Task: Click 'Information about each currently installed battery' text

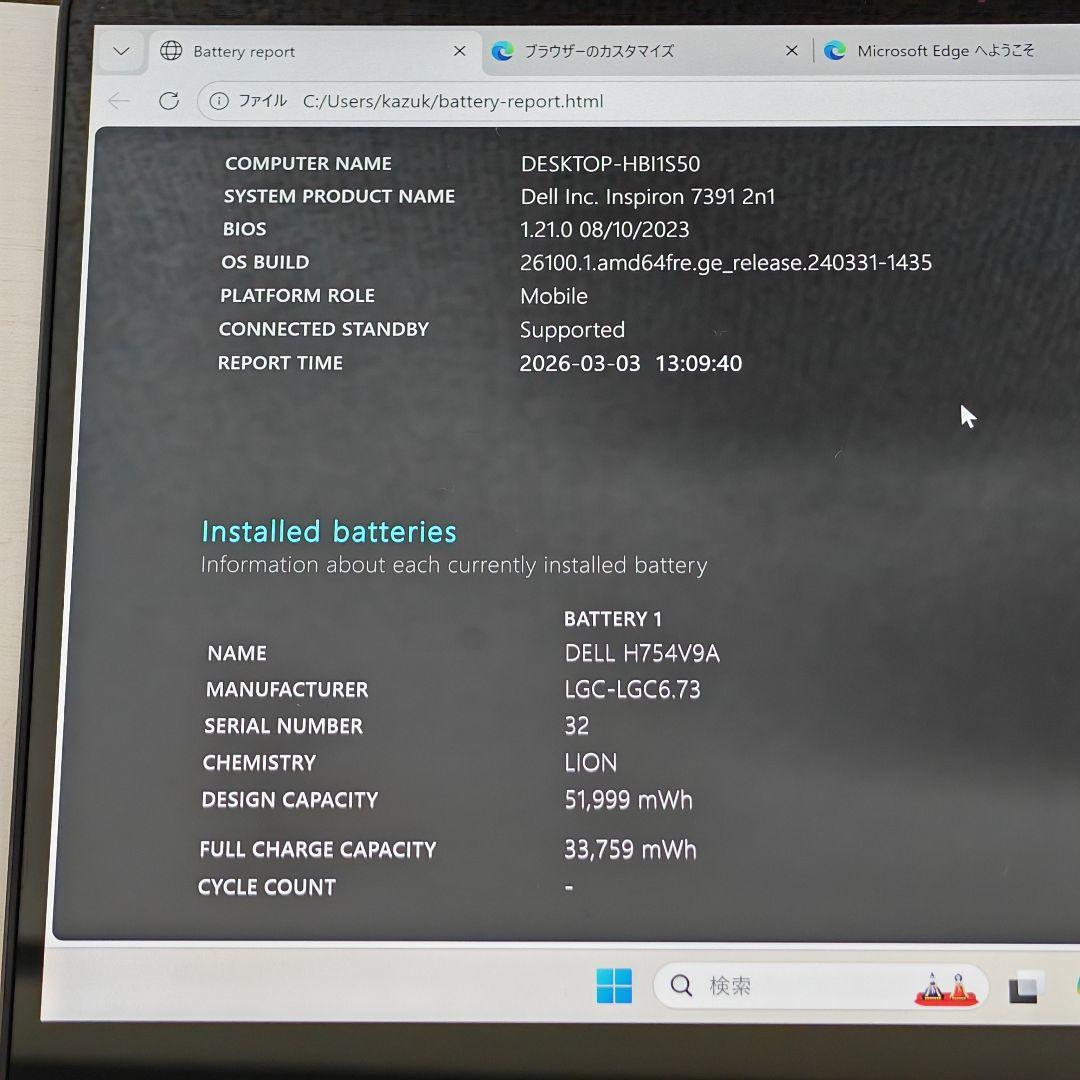Action: pyautogui.click(x=454, y=565)
